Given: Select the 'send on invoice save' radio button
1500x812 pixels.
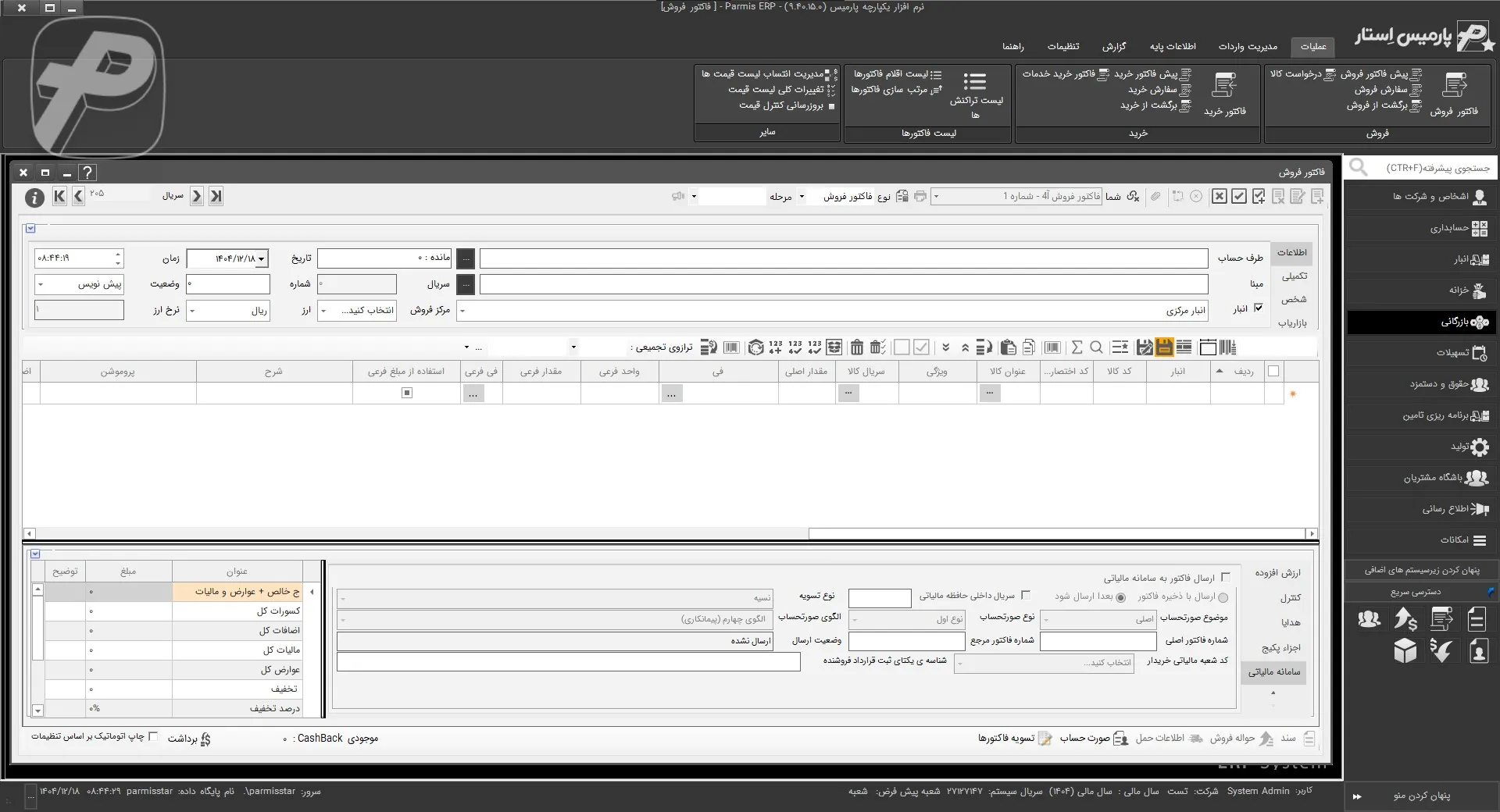Looking at the screenshot, I should [x=1223, y=597].
